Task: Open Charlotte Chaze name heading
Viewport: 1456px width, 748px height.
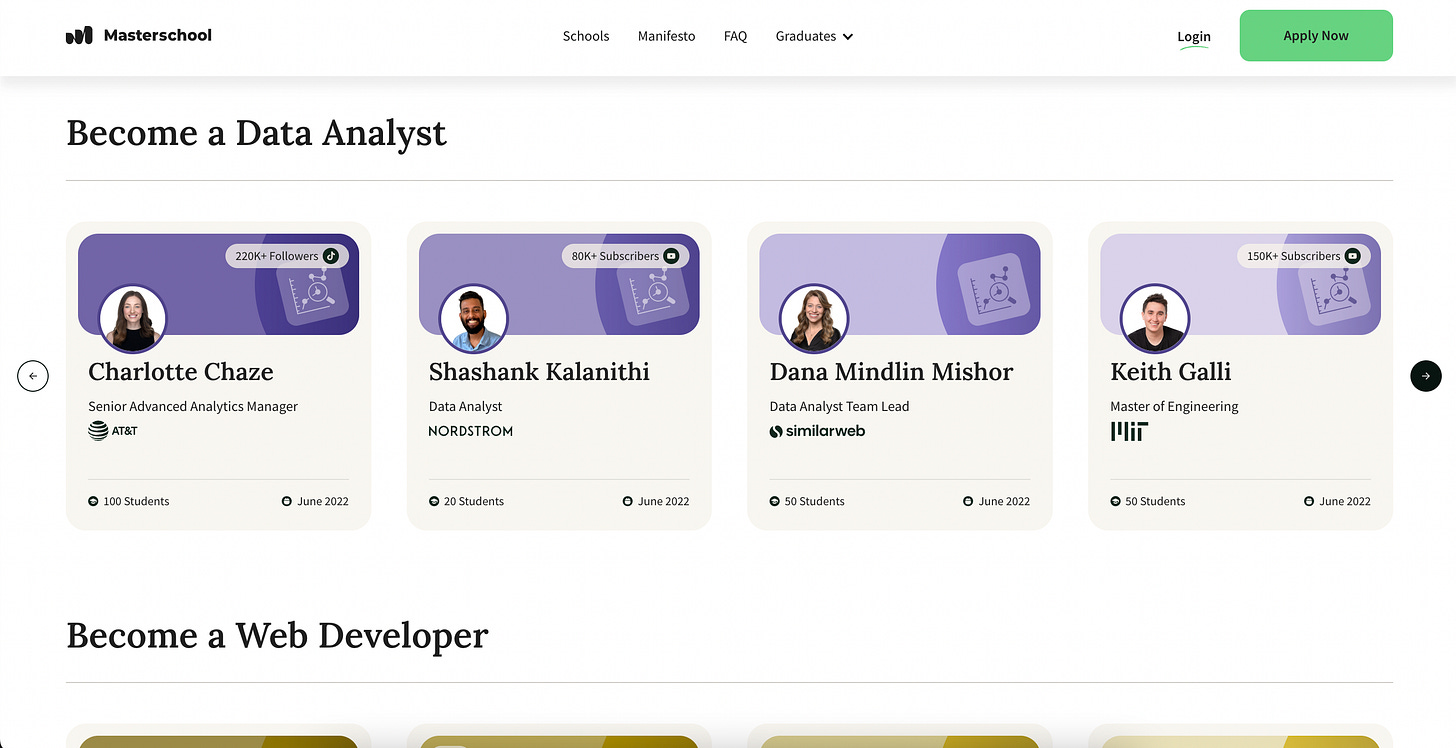Action: pyautogui.click(x=181, y=372)
